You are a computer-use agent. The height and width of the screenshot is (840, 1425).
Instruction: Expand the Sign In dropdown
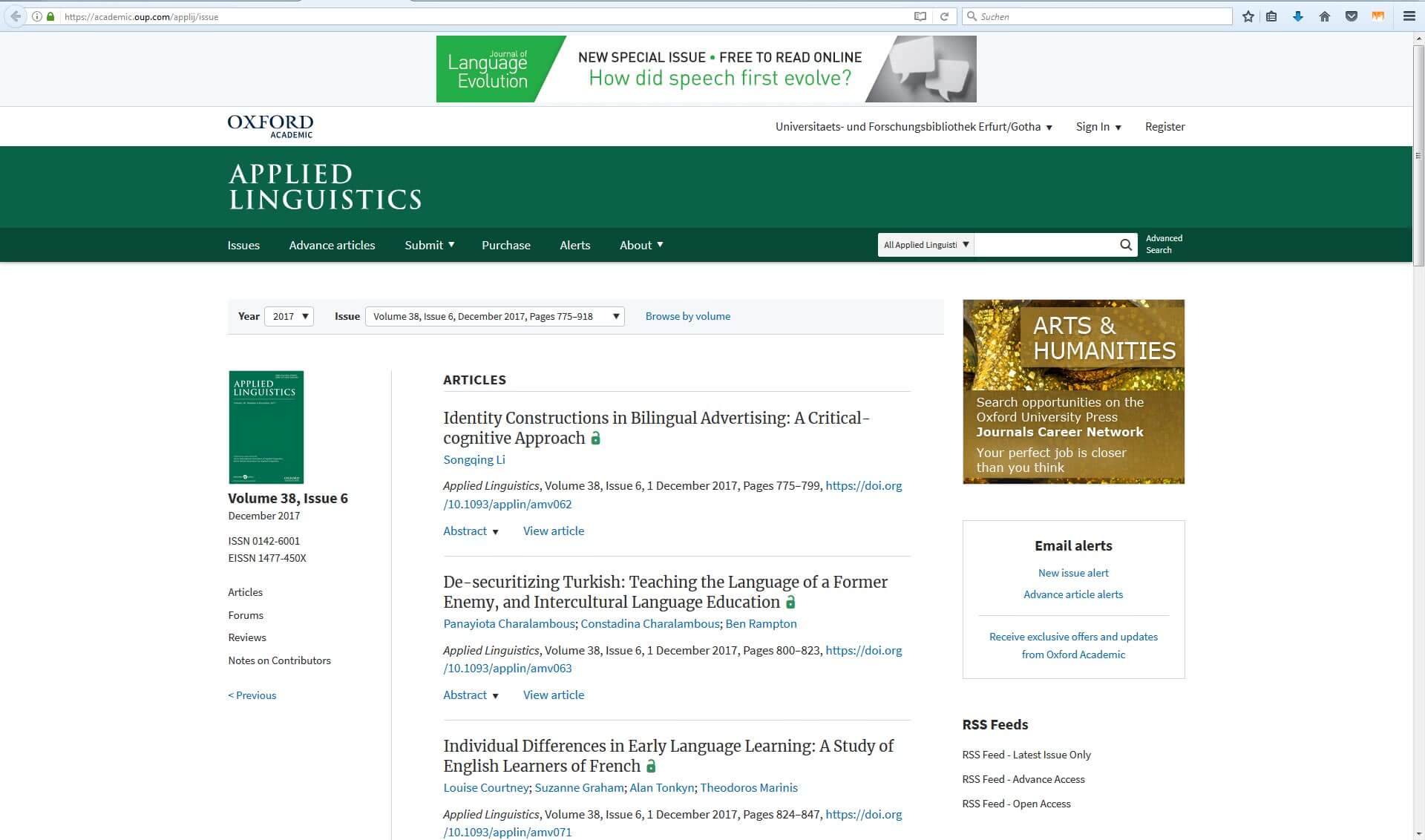tap(1098, 127)
